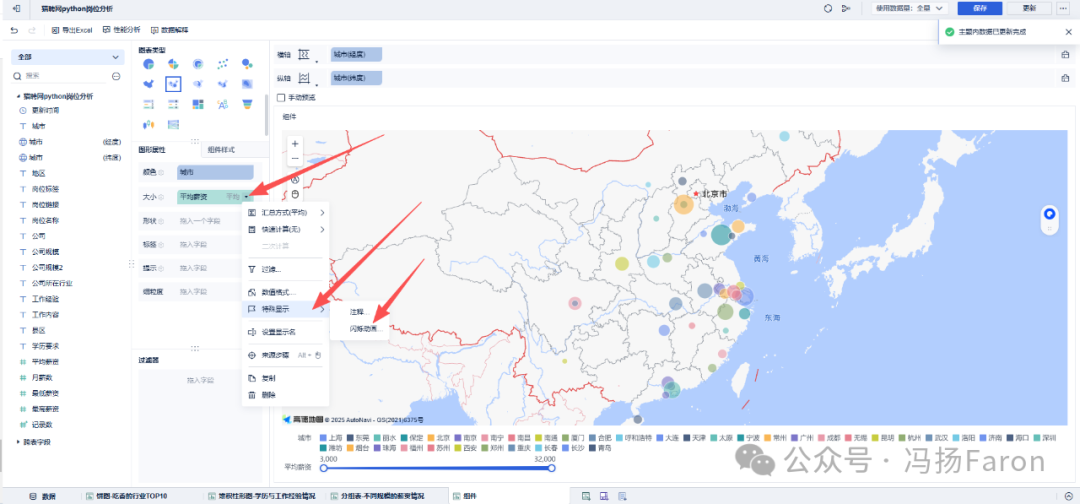This screenshot has height=504, width=1080.
Task: Select the pie chart type icon
Action: coord(148,64)
